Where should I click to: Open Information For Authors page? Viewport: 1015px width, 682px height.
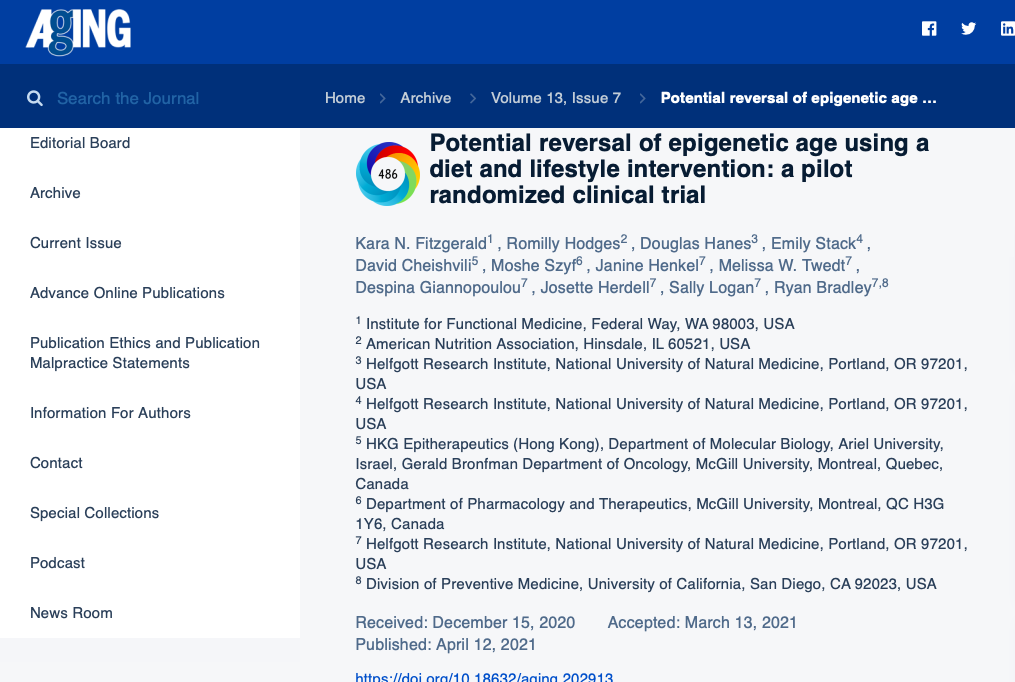pyautogui.click(x=110, y=413)
